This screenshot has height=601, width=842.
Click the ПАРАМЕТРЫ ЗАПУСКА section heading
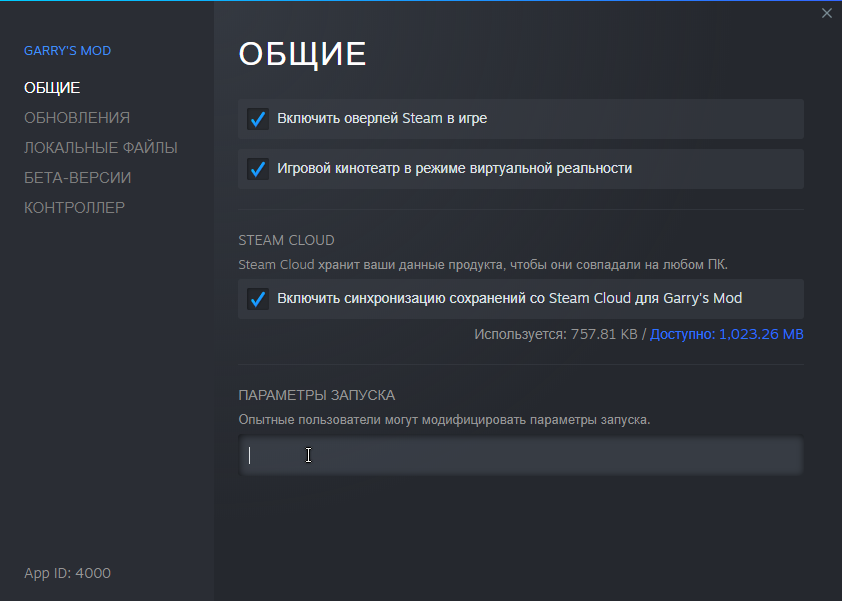pyautogui.click(x=316, y=395)
